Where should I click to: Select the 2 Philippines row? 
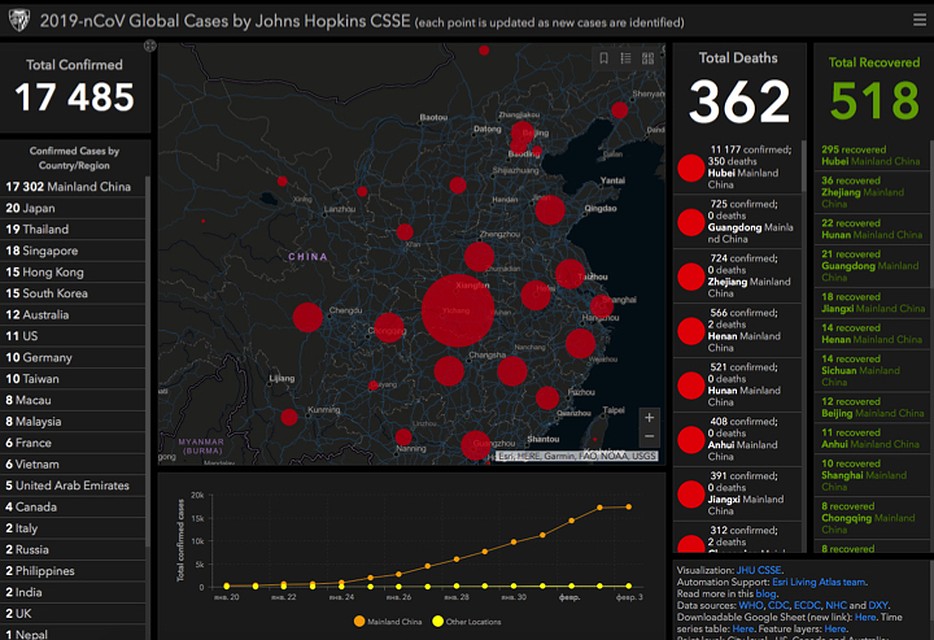pos(73,571)
